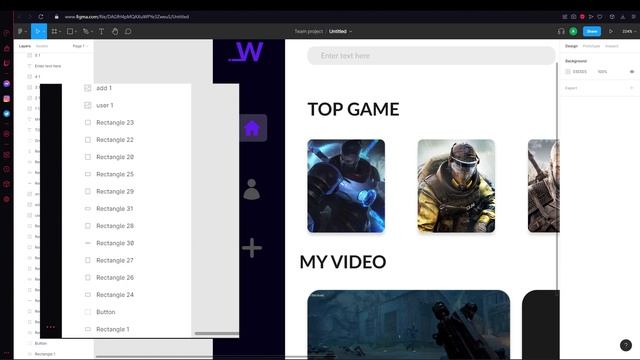Switch to the Inspect tab
The height and width of the screenshot is (360, 640).
tap(611, 46)
